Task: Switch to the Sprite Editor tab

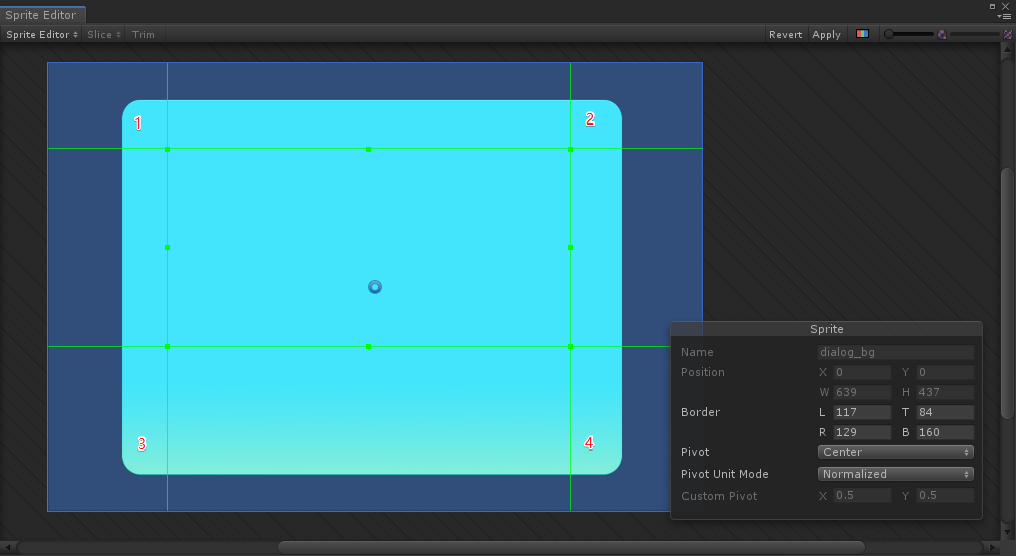Action: 41,14
